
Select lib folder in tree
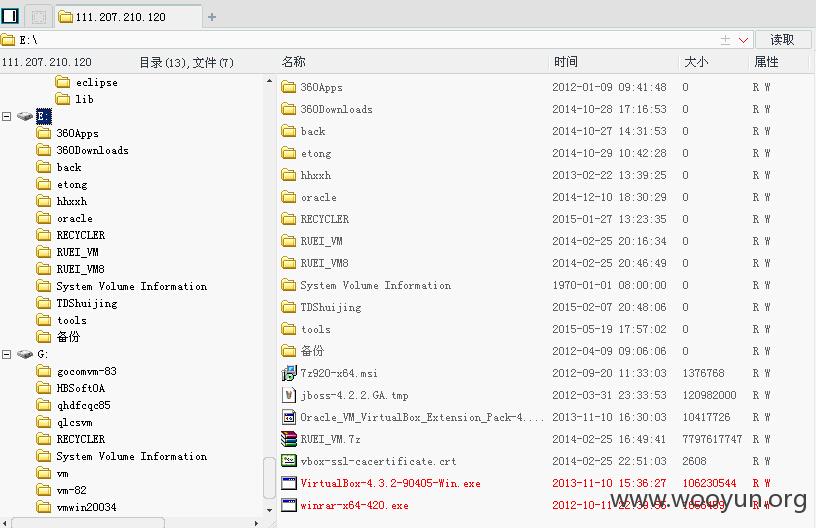pos(74,99)
